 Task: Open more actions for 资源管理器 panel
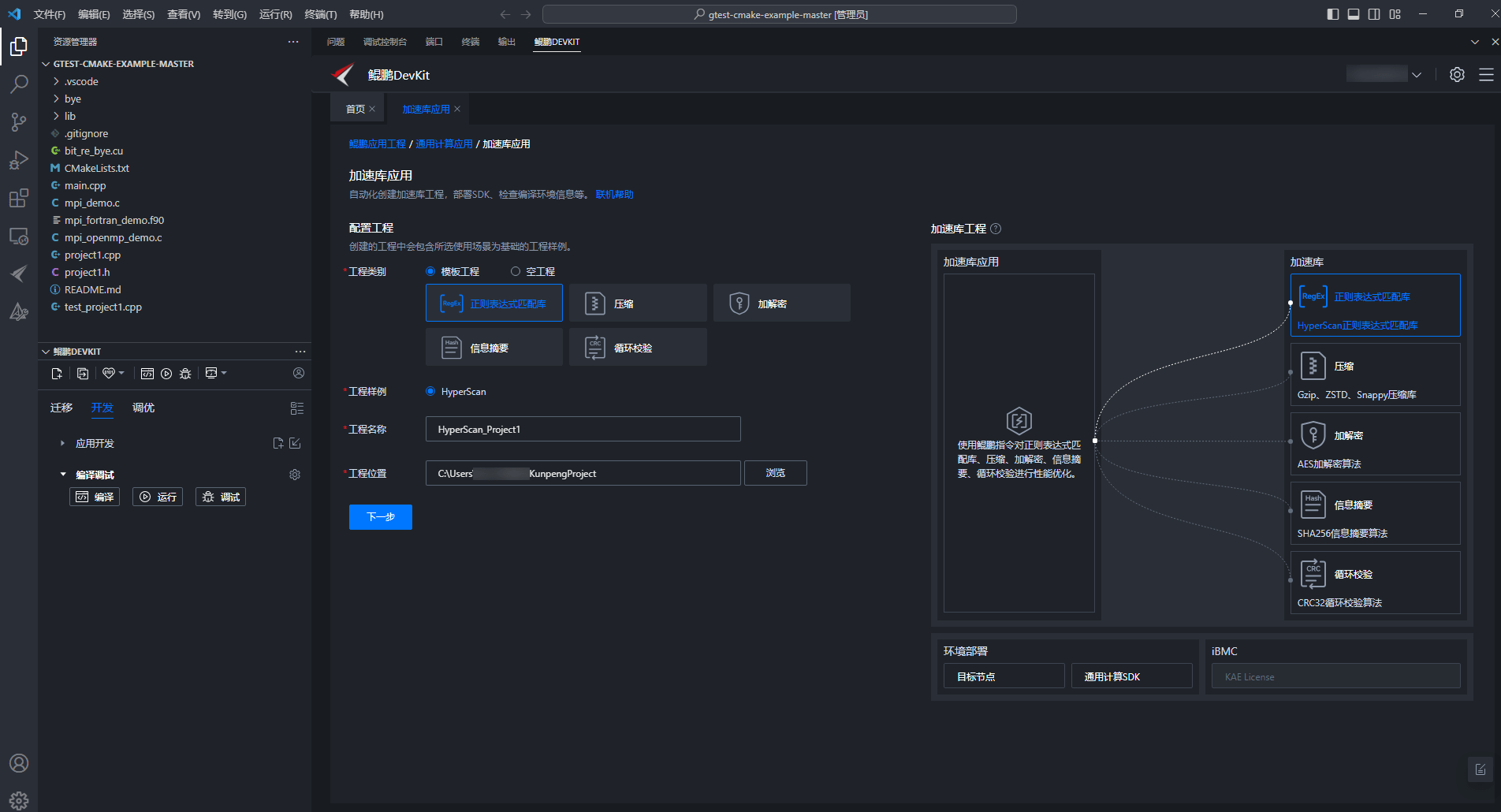pos(293,42)
